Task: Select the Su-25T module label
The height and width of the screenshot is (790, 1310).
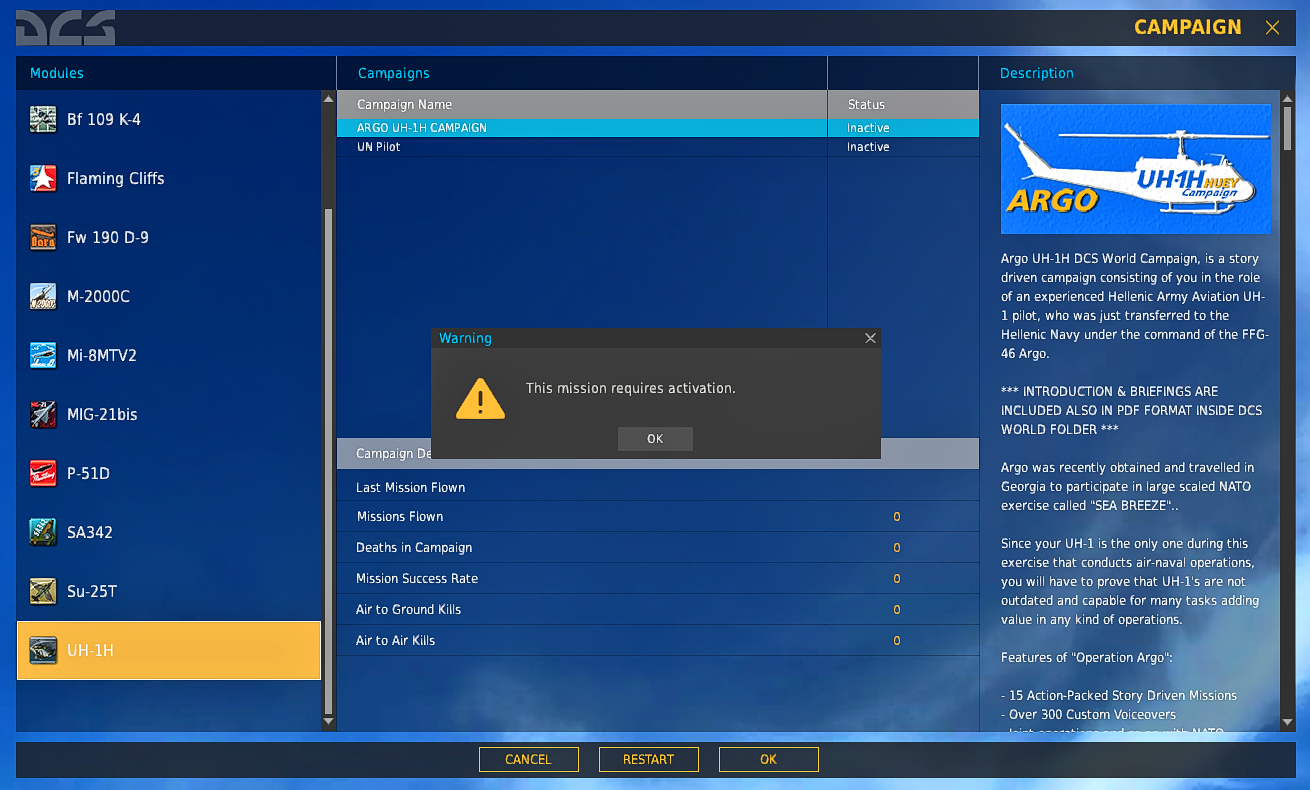Action: click(x=92, y=592)
